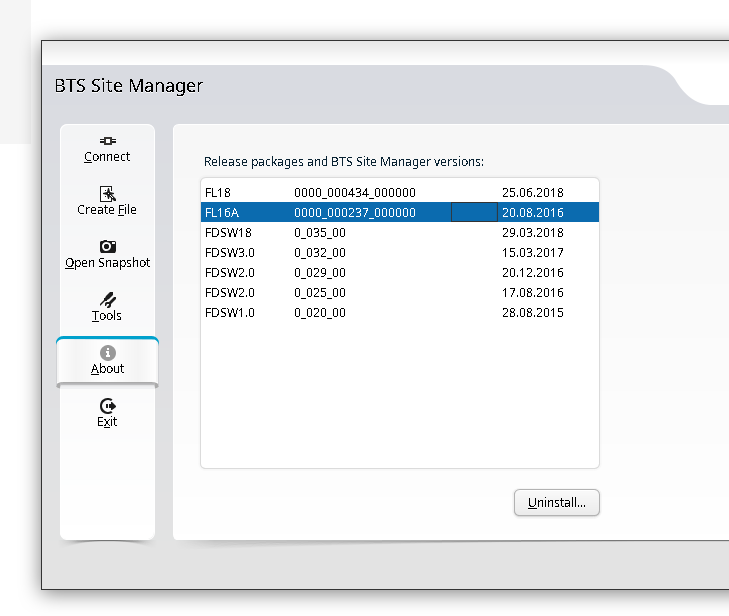Screen dimensions: 729x616
Task: Click date 17.08.2016
Action: (x=533, y=292)
